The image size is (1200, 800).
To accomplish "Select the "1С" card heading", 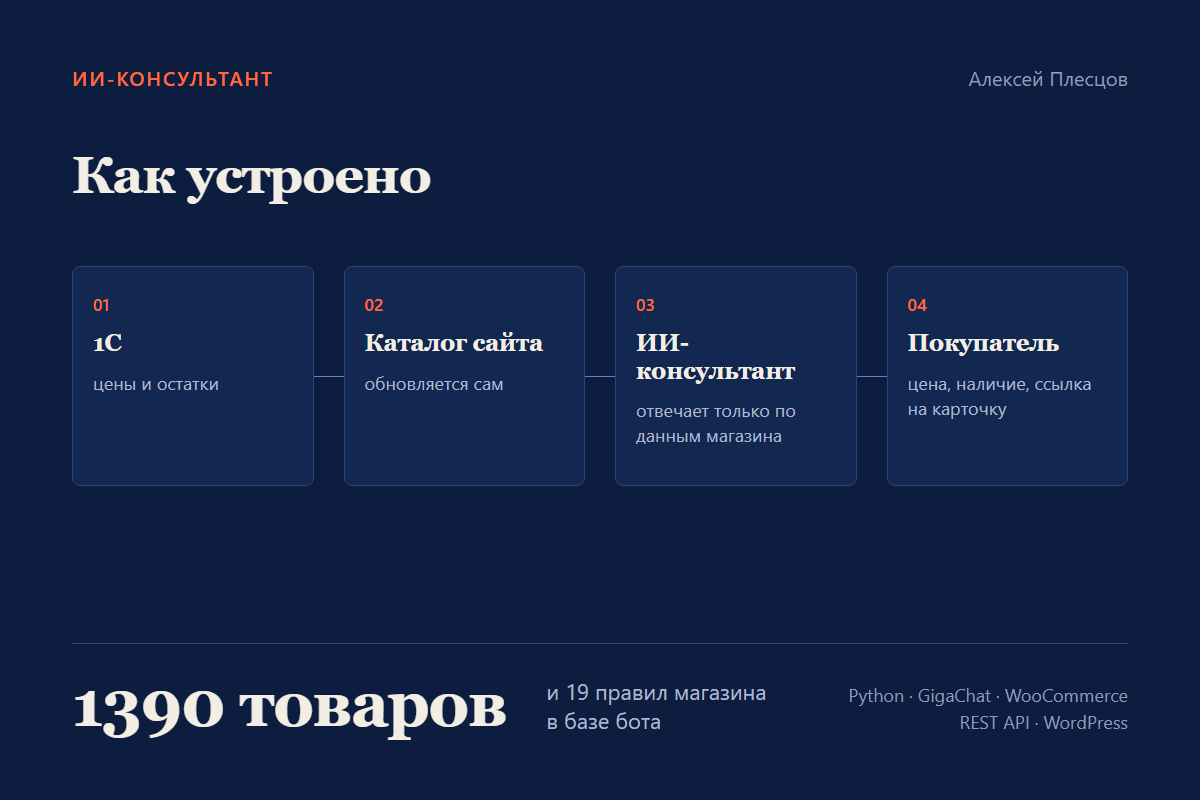I will (108, 343).
